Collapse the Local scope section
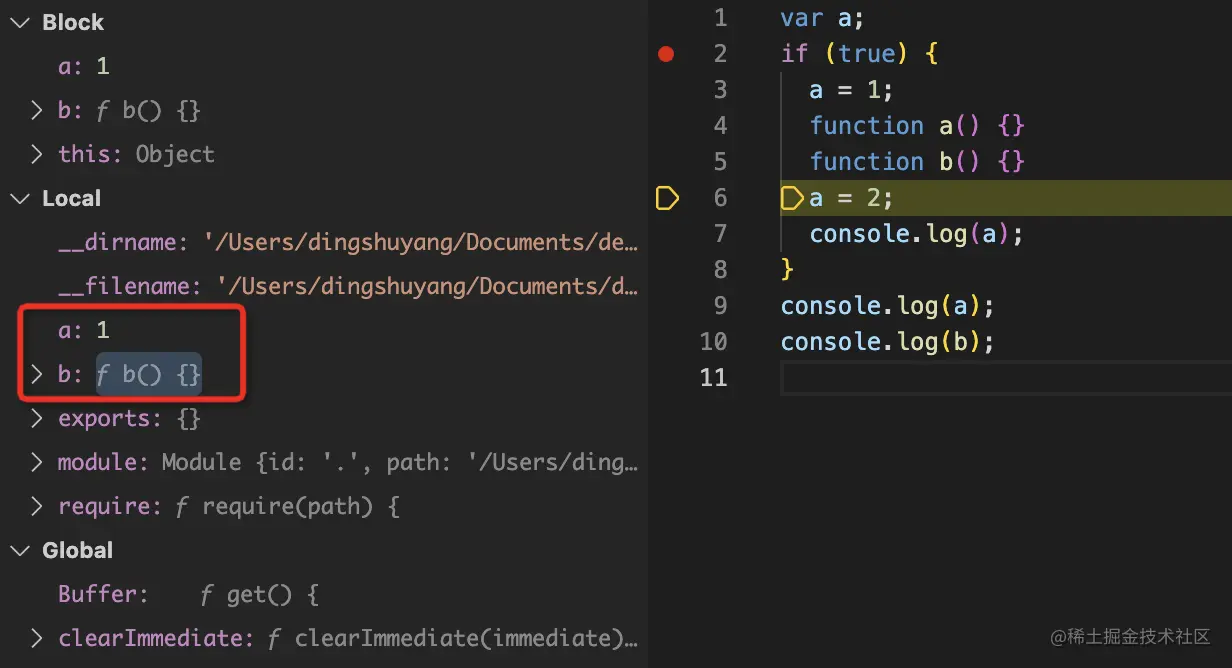This screenshot has width=1232, height=668. coord(20,198)
